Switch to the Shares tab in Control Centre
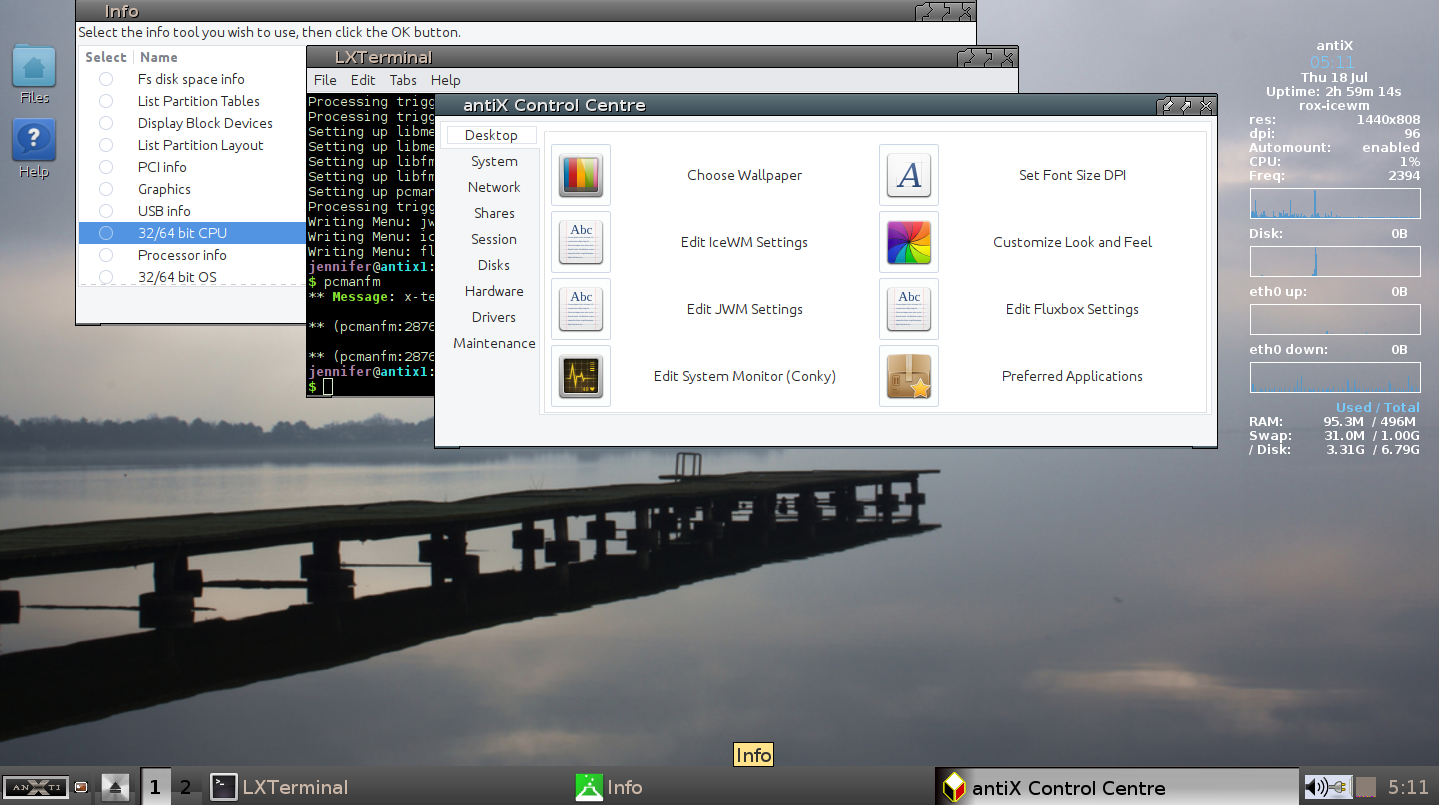This screenshot has width=1439, height=805. tap(494, 213)
